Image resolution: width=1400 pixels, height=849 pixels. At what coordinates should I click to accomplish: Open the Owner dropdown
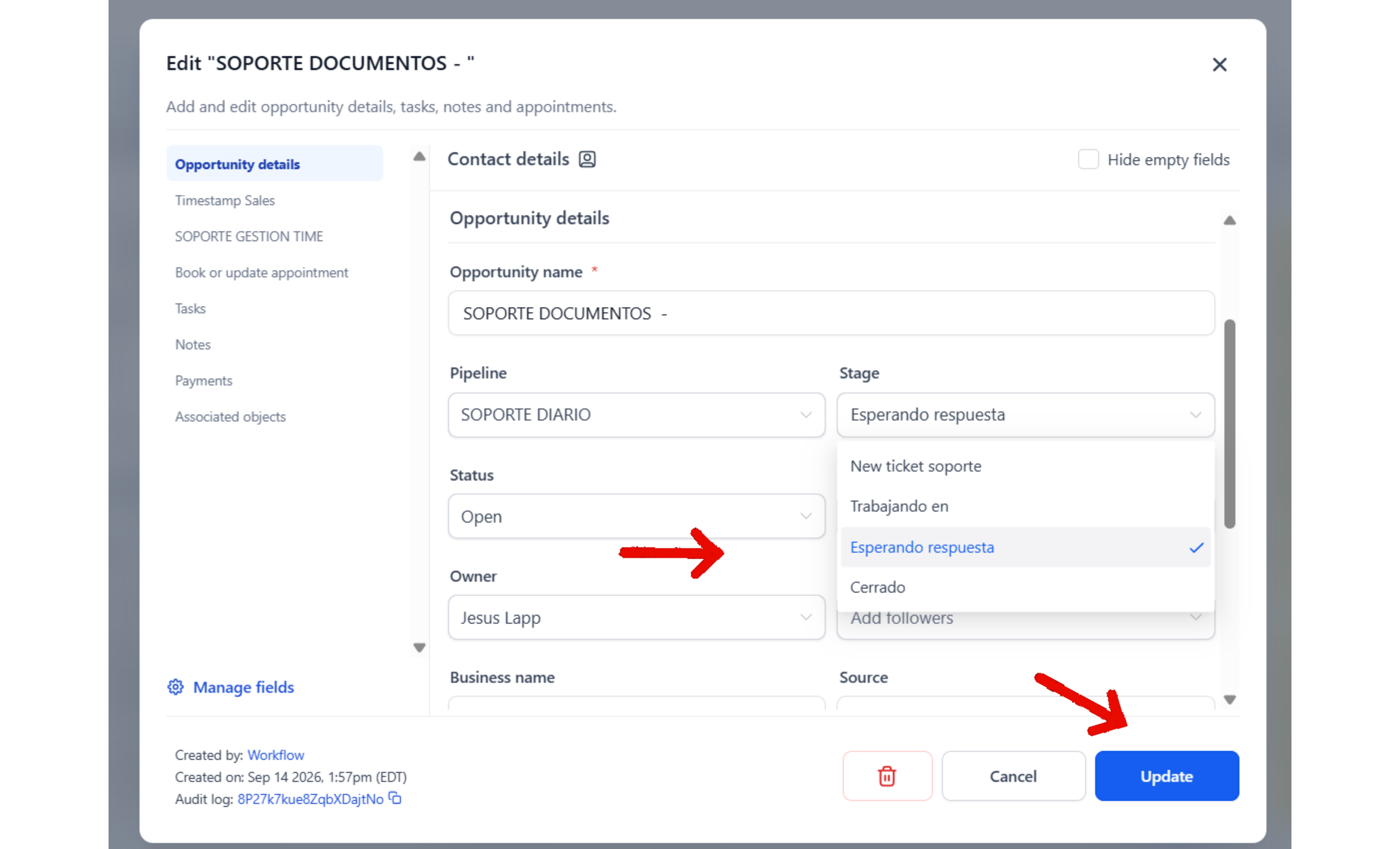636,617
